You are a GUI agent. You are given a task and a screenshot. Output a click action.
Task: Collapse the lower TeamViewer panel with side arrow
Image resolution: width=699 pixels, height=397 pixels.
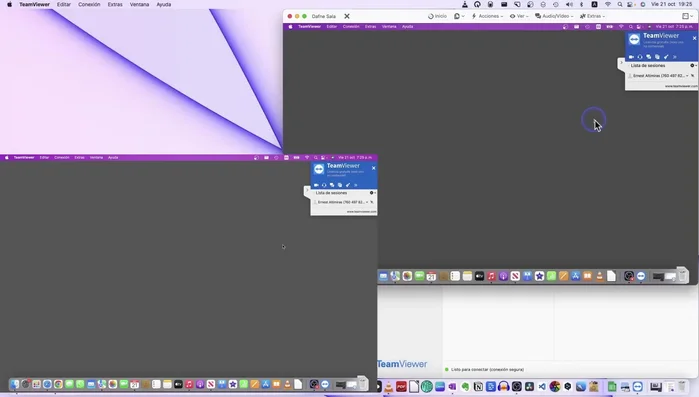point(307,191)
